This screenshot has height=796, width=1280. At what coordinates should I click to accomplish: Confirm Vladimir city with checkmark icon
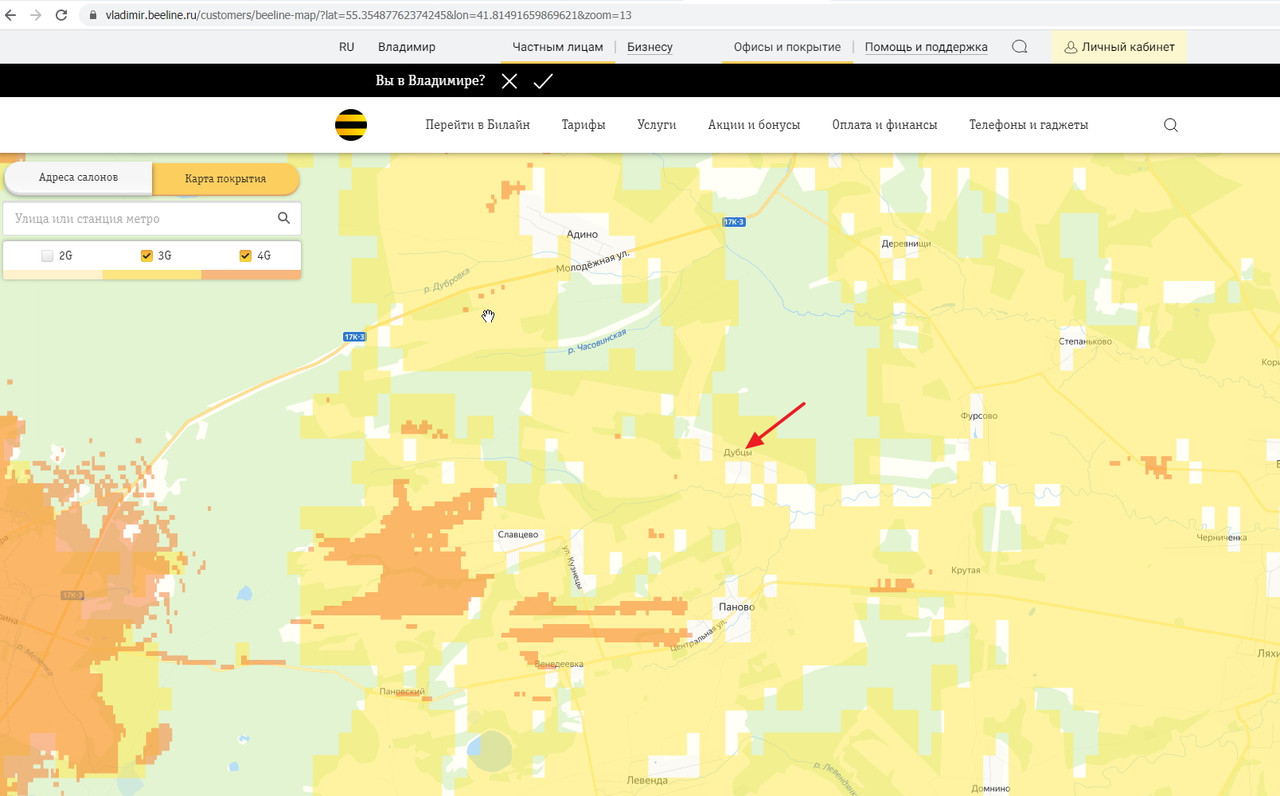pos(543,81)
